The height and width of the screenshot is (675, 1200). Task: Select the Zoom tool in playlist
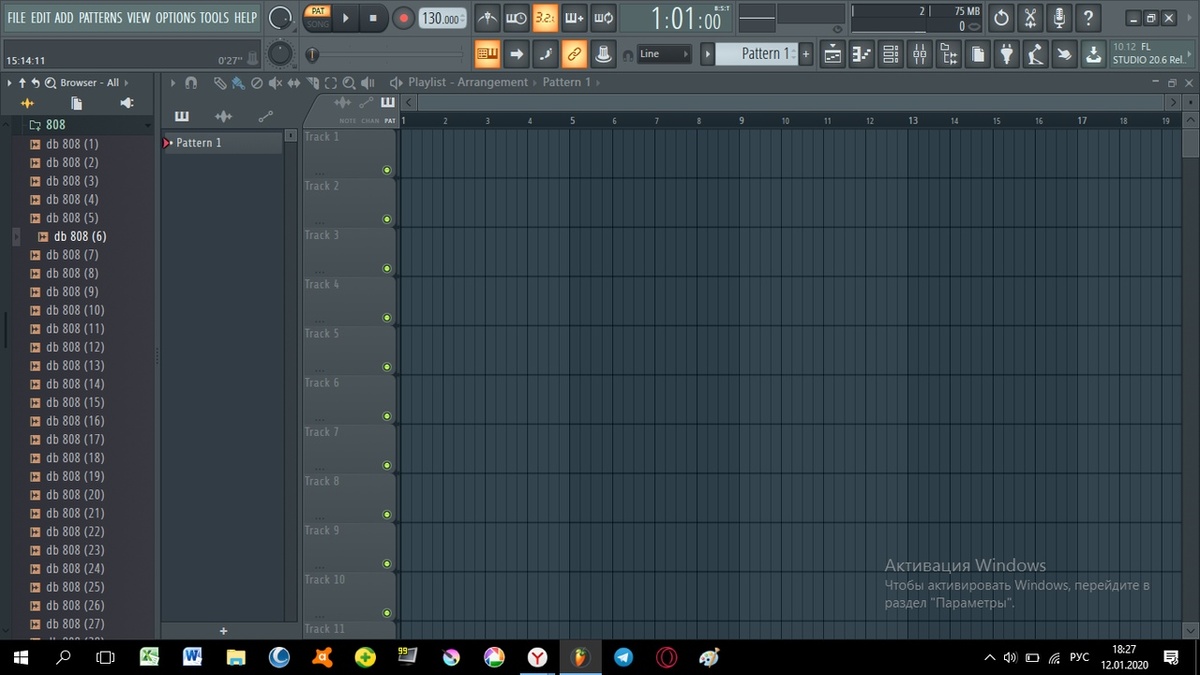pos(348,83)
